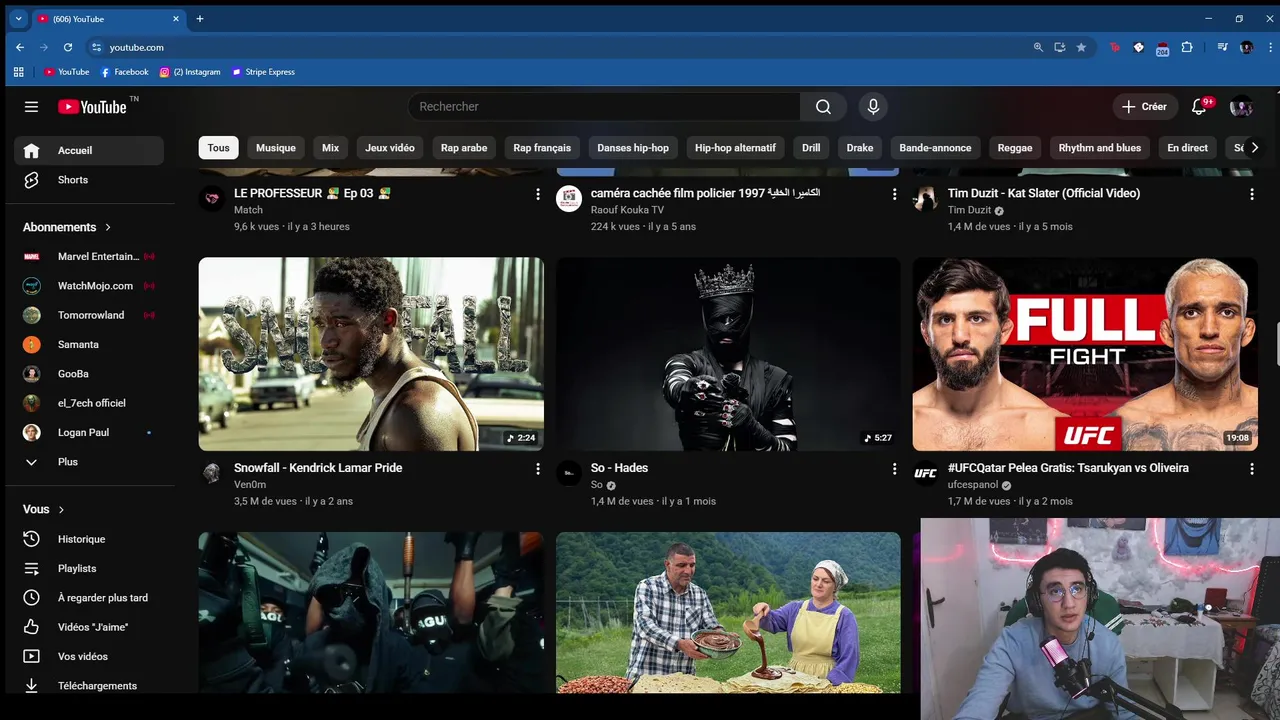Select the Tous filter chip
This screenshot has height=720, width=1280.
(x=218, y=148)
